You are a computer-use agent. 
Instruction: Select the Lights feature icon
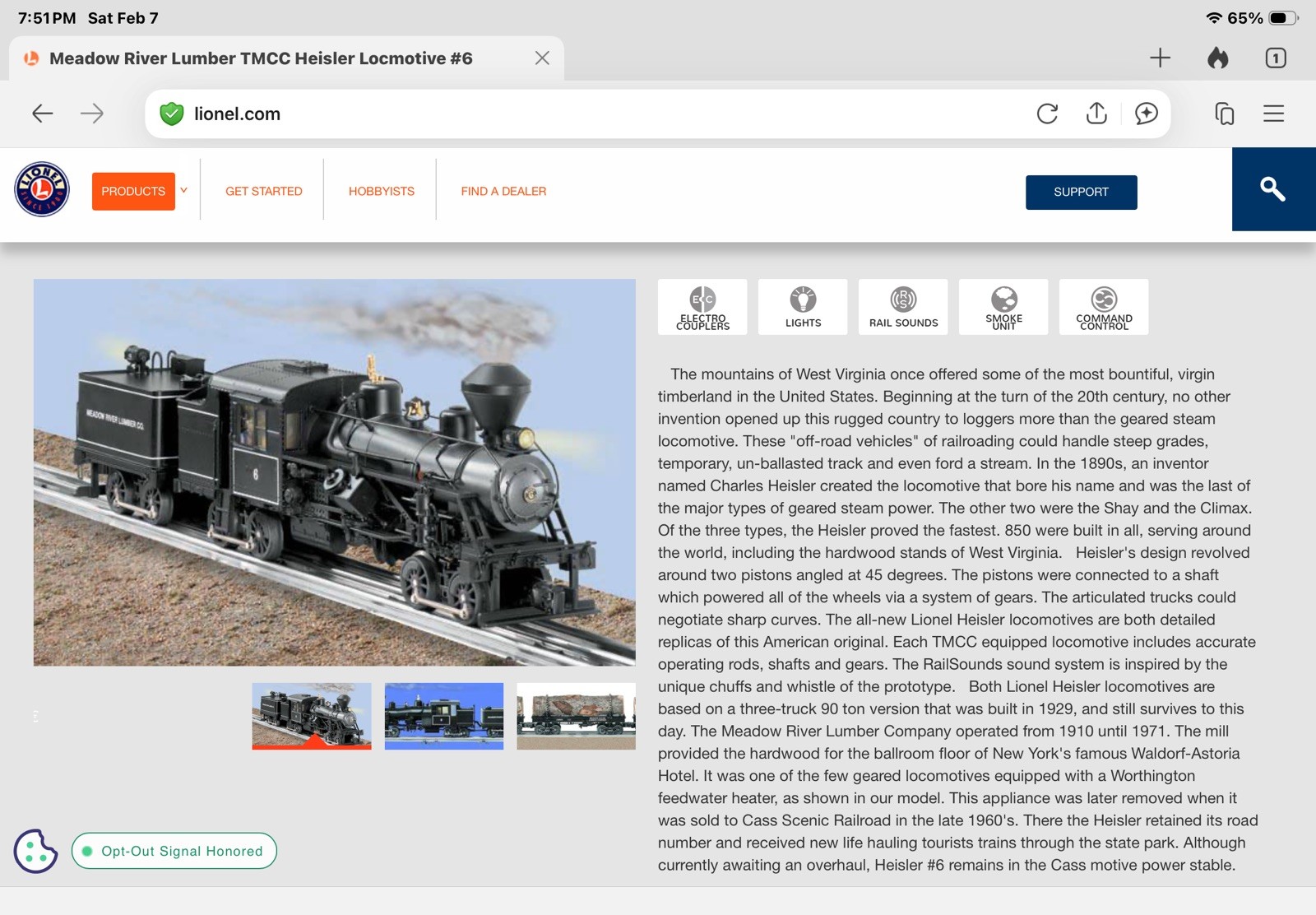[803, 307]
